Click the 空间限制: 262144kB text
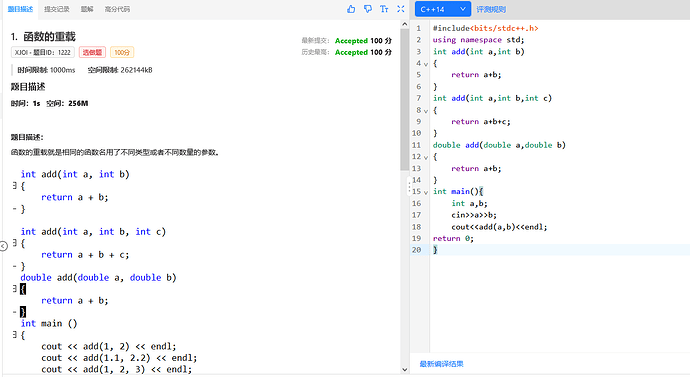The width and height of the screenshot is (690, 377). 120,70
